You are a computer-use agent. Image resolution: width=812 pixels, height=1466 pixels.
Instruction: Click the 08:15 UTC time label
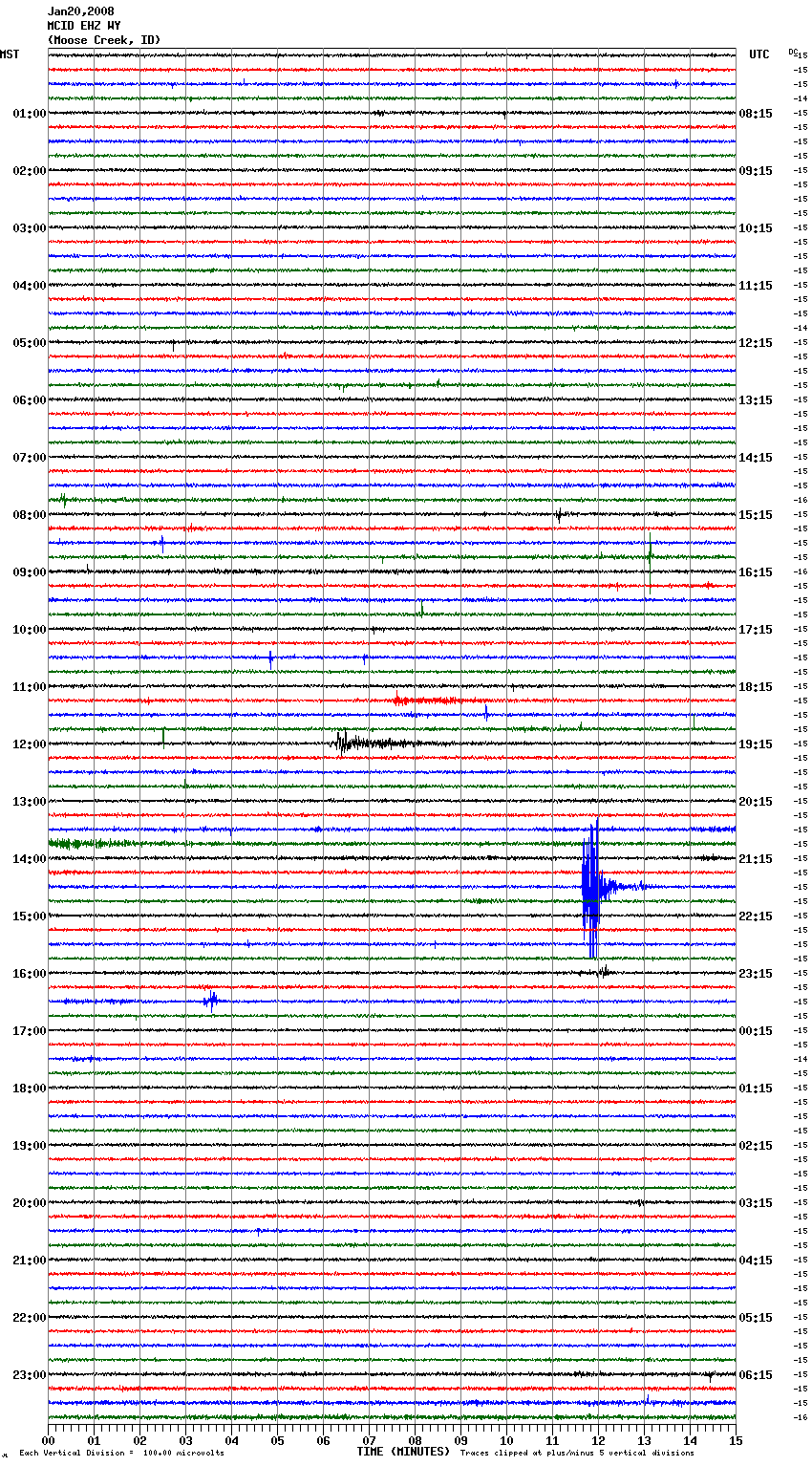(756, 114)
